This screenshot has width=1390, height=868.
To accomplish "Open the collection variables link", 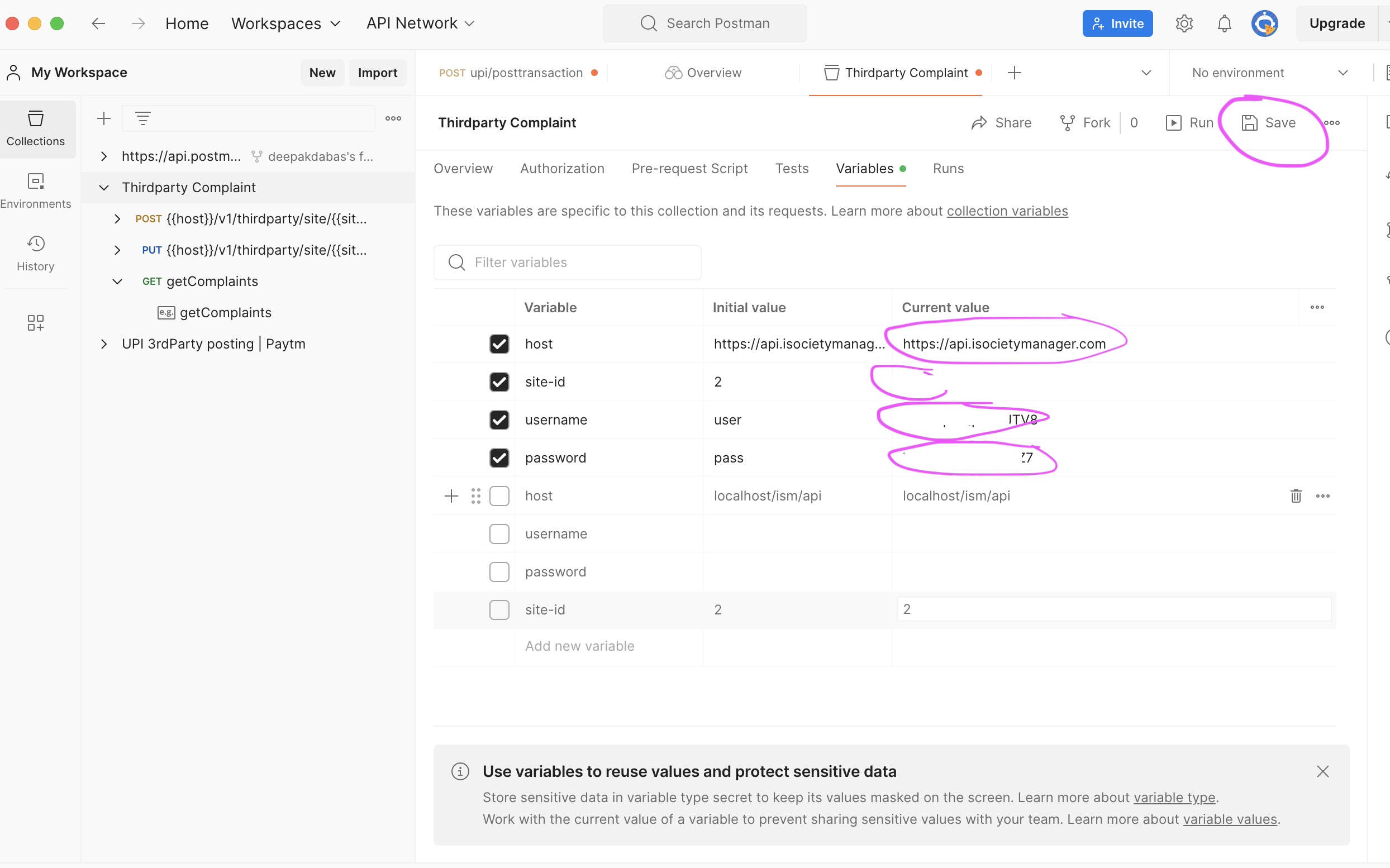I will click(1007, 211).
